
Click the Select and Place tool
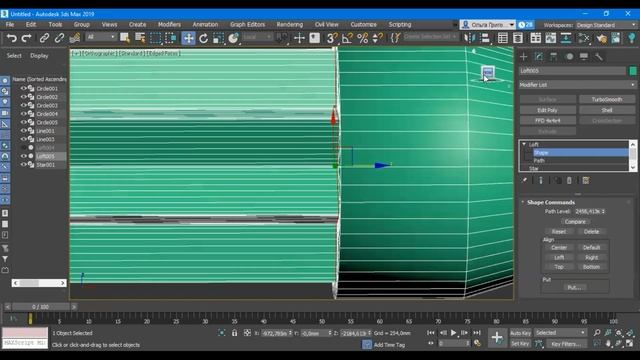233,38
